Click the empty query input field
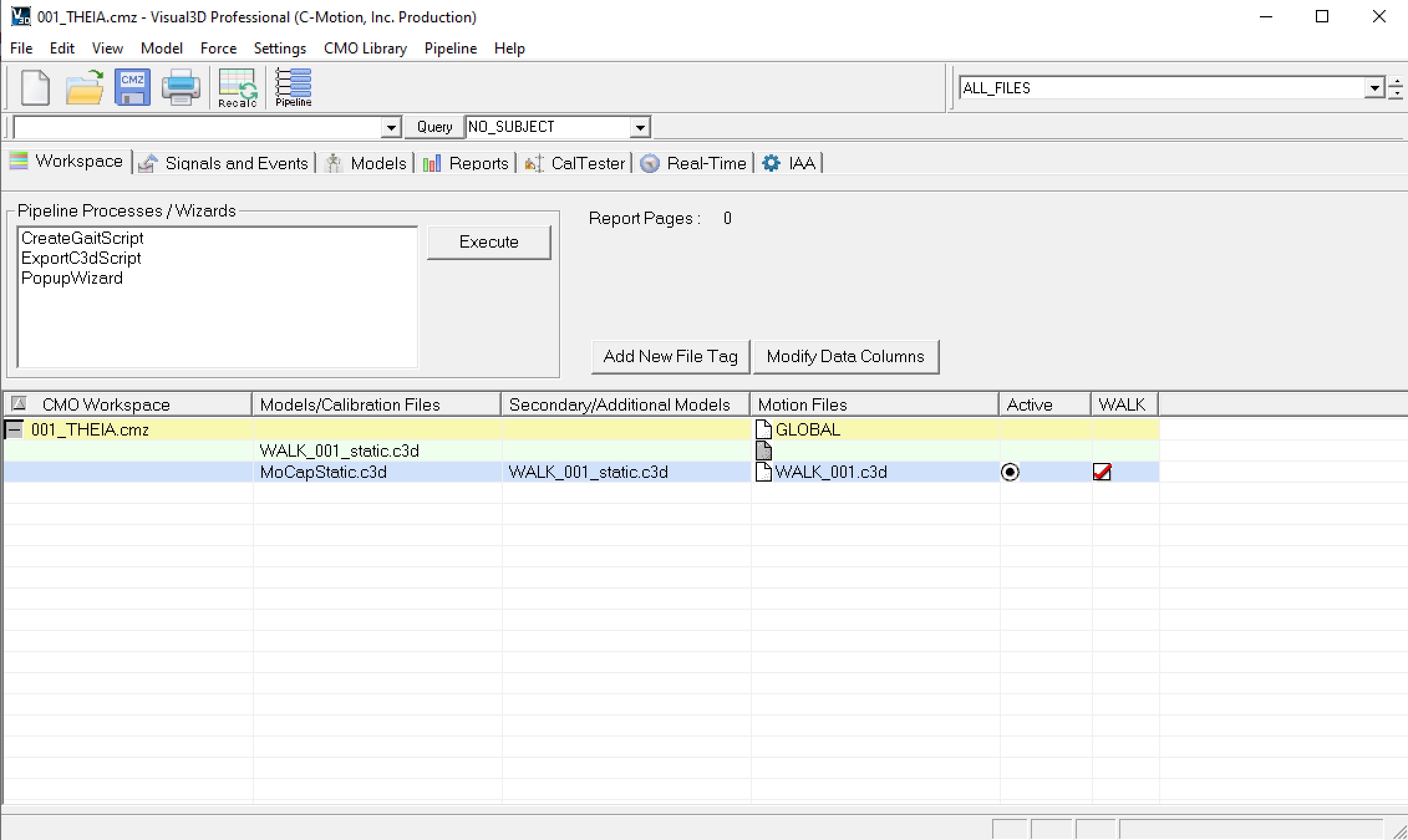The image size is (1408, 840). (198, 128)
